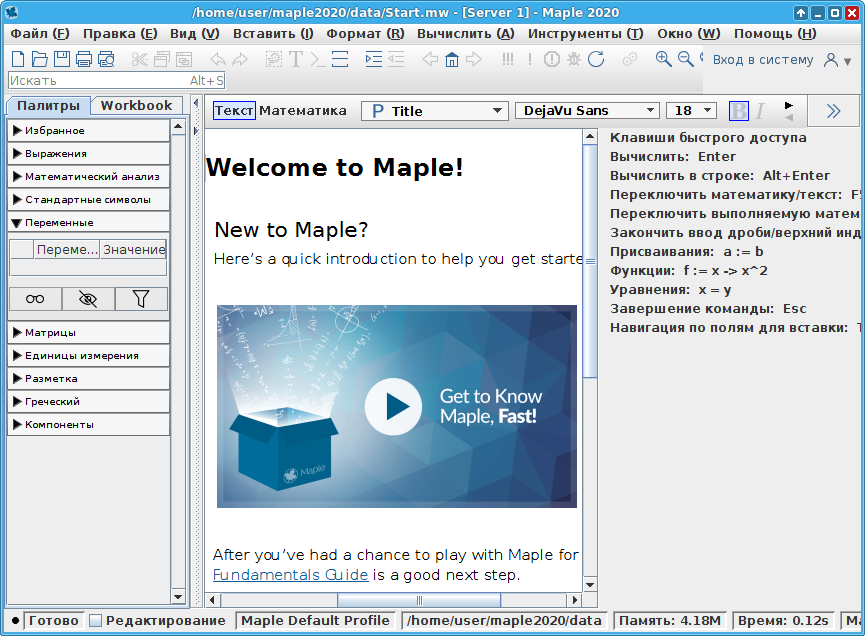Click the undo arrow icon
The image size is (865, 636).
pyautogui.click(x=218, y=59)
